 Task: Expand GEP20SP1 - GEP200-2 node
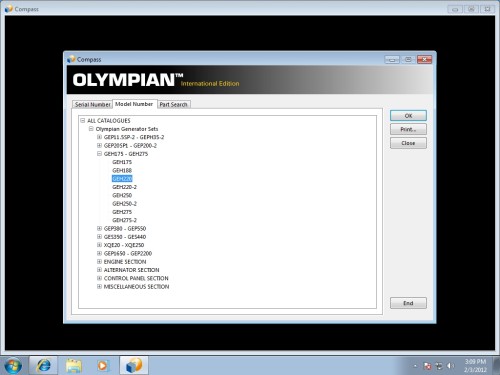[x=99, y=145]
